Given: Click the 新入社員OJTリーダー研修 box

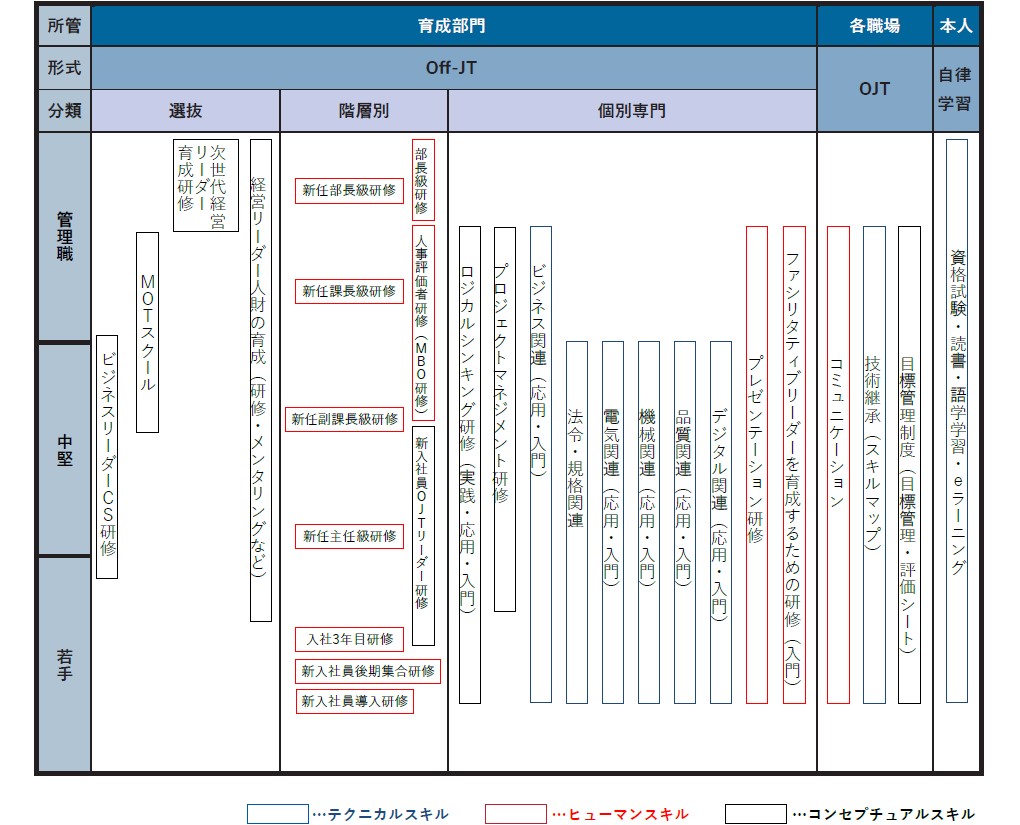Looking at the screenshot, I should click(x=423, y=536).
